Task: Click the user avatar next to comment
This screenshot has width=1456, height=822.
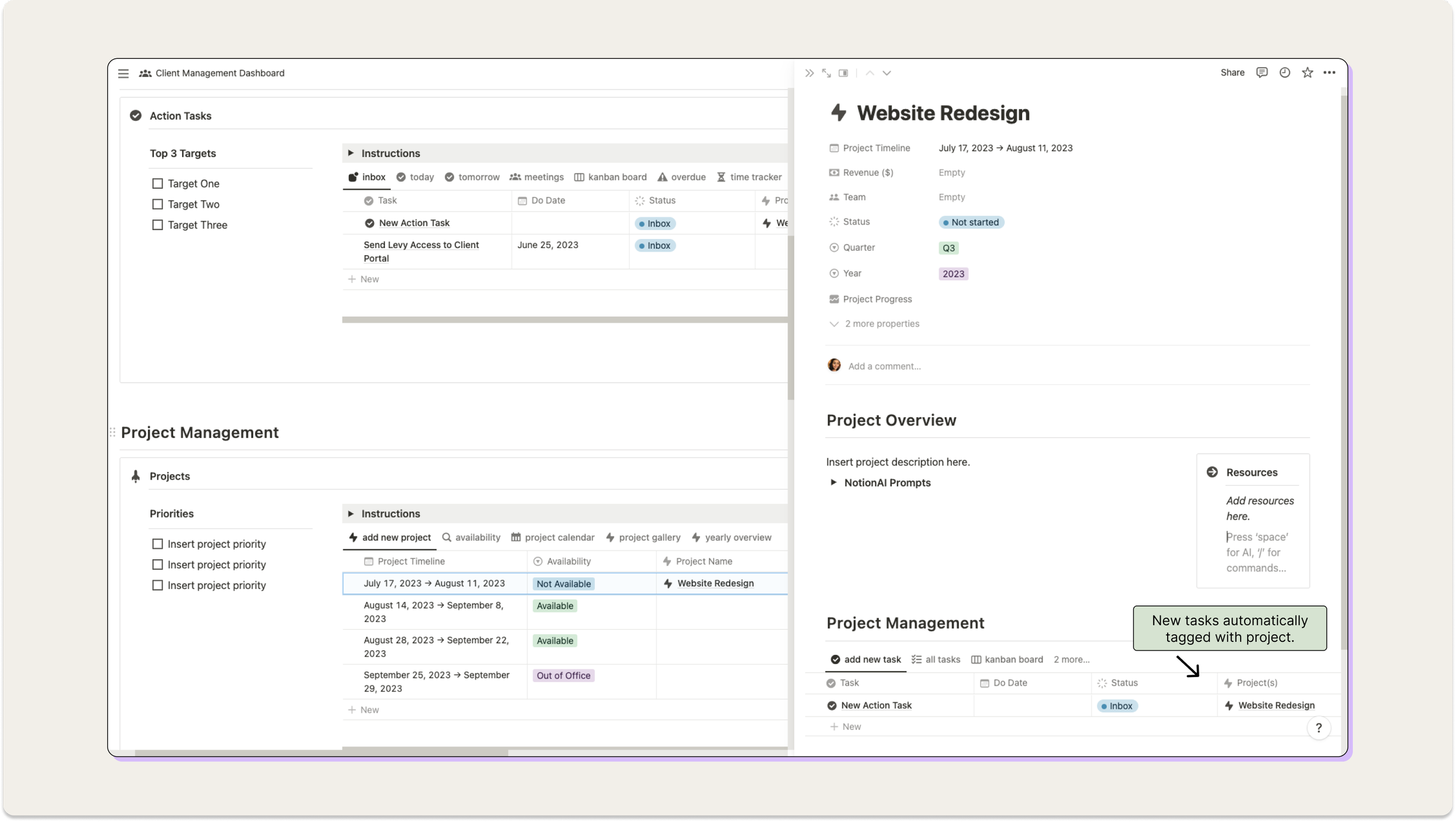Action: tap(834, 365)
